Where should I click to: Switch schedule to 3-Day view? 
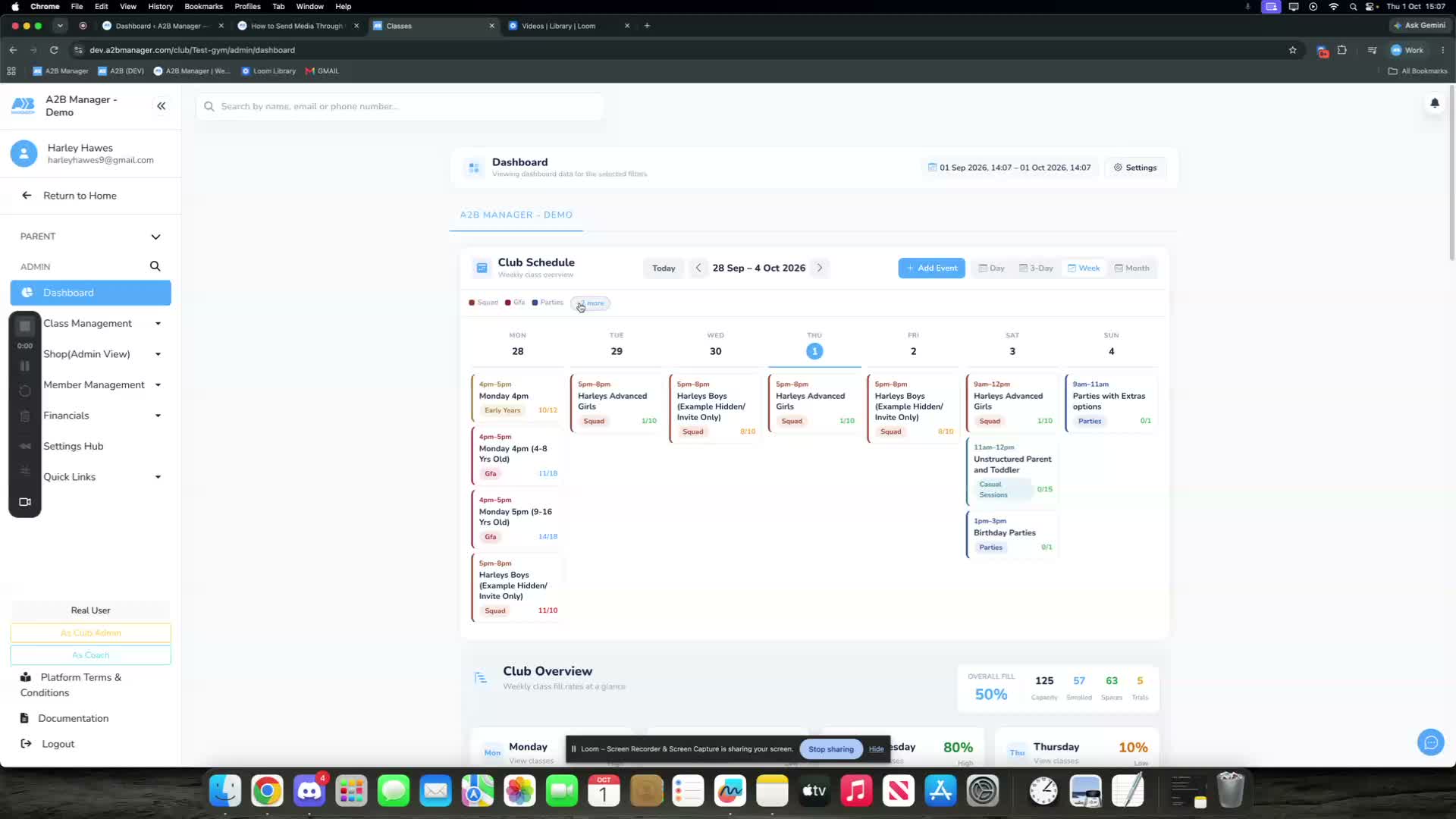click(x=1036, y=268)
